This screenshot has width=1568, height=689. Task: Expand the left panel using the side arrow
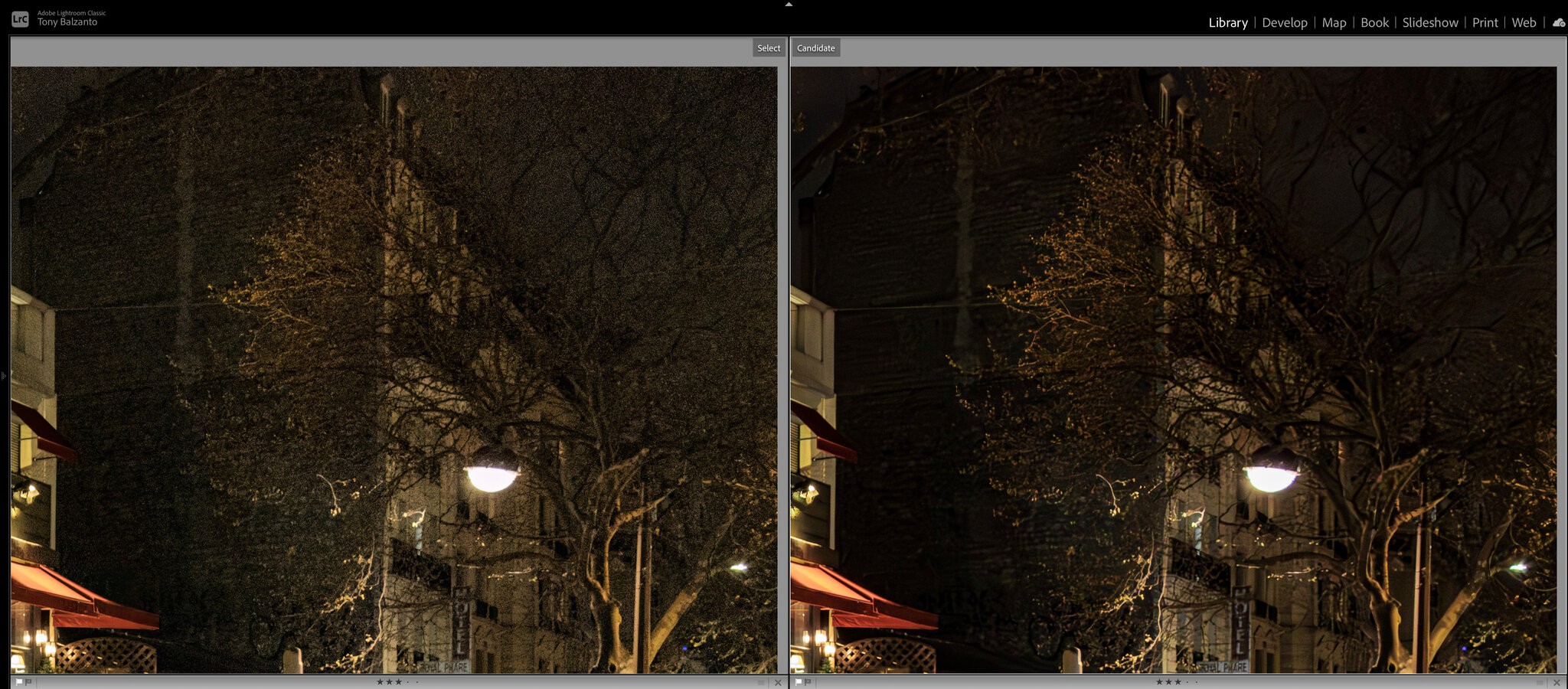4,376
